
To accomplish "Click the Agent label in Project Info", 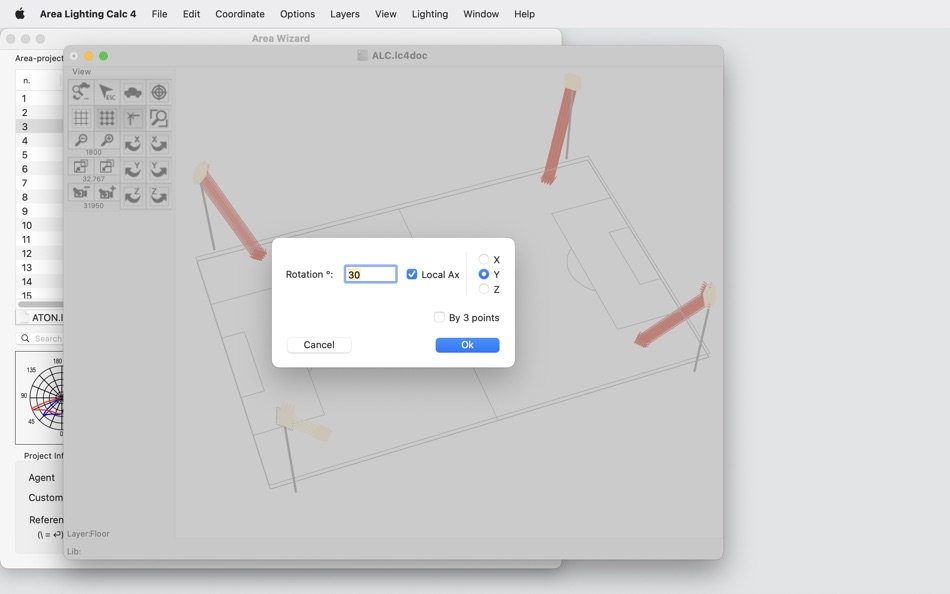I will [x=41, y=478].
